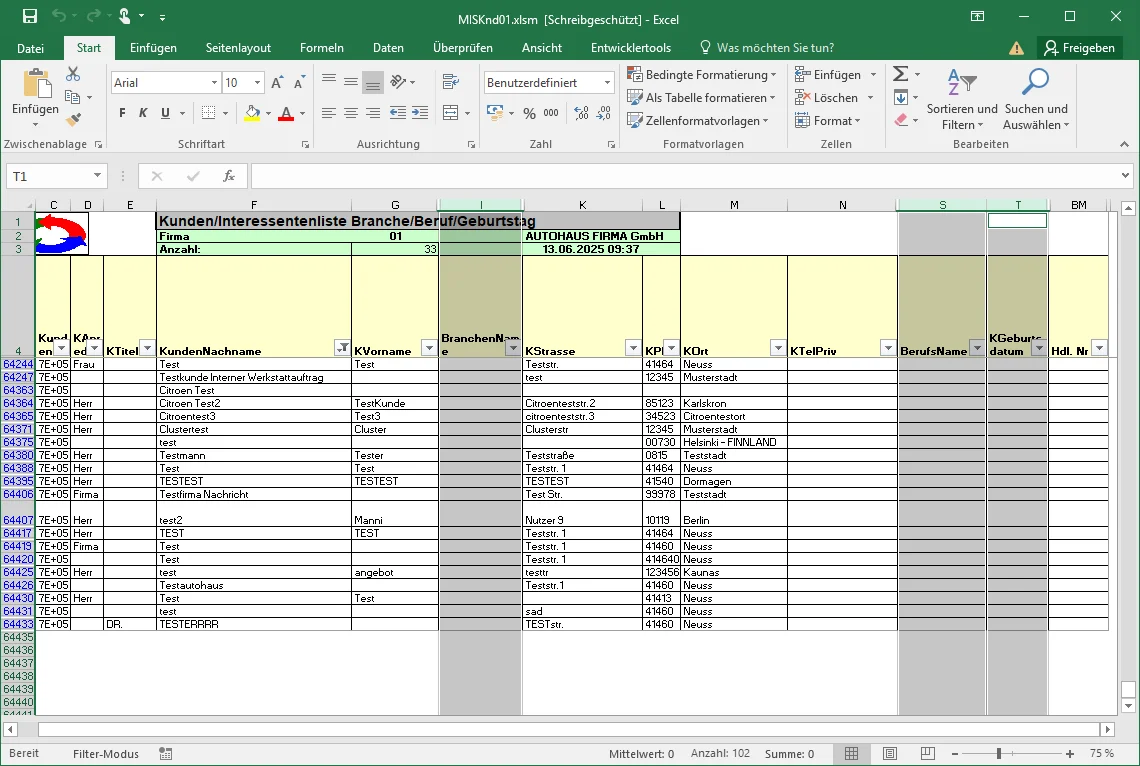Save the workbook using the disk icon

tap(30, 16)
